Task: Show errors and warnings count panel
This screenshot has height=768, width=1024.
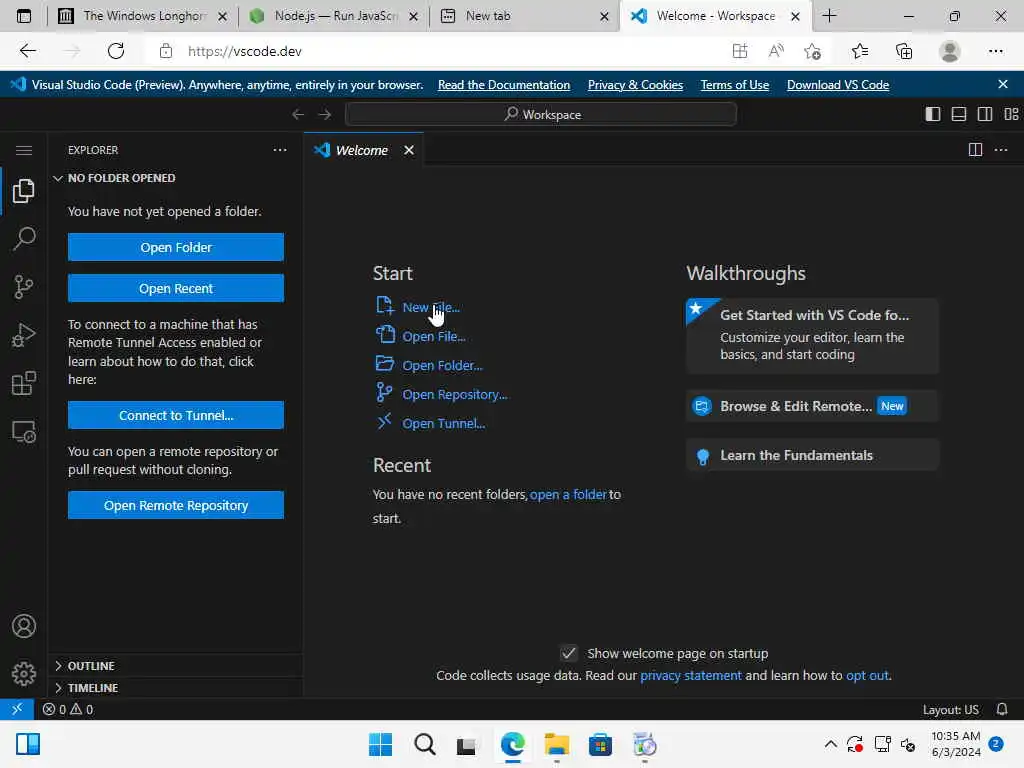Action: 68,709
